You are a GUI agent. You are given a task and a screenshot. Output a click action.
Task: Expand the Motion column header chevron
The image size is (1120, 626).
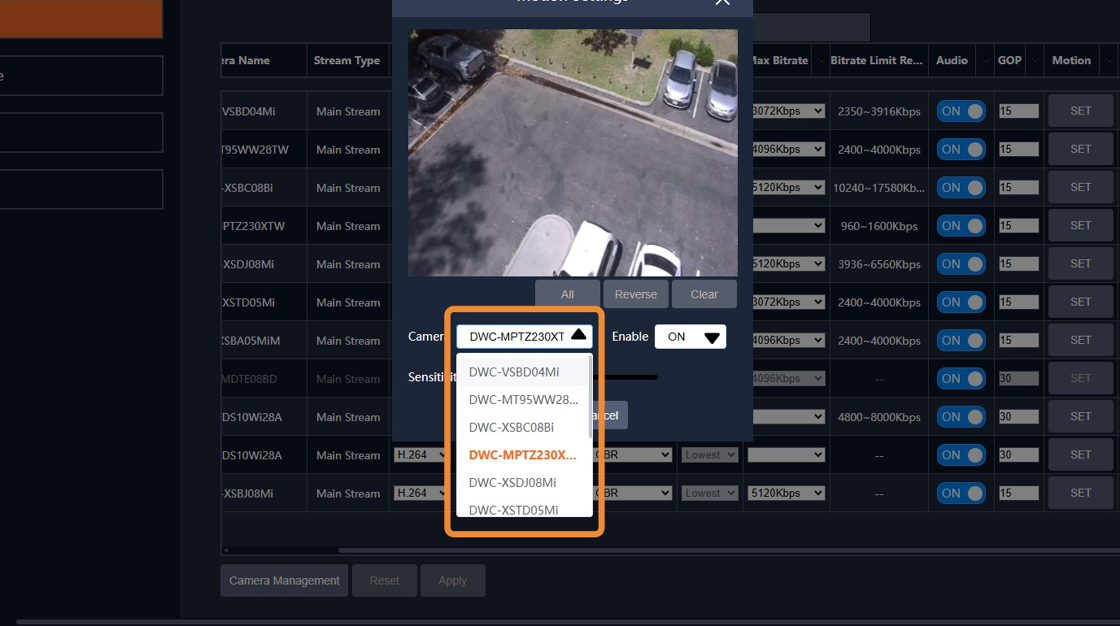[x=1109, y=61]
